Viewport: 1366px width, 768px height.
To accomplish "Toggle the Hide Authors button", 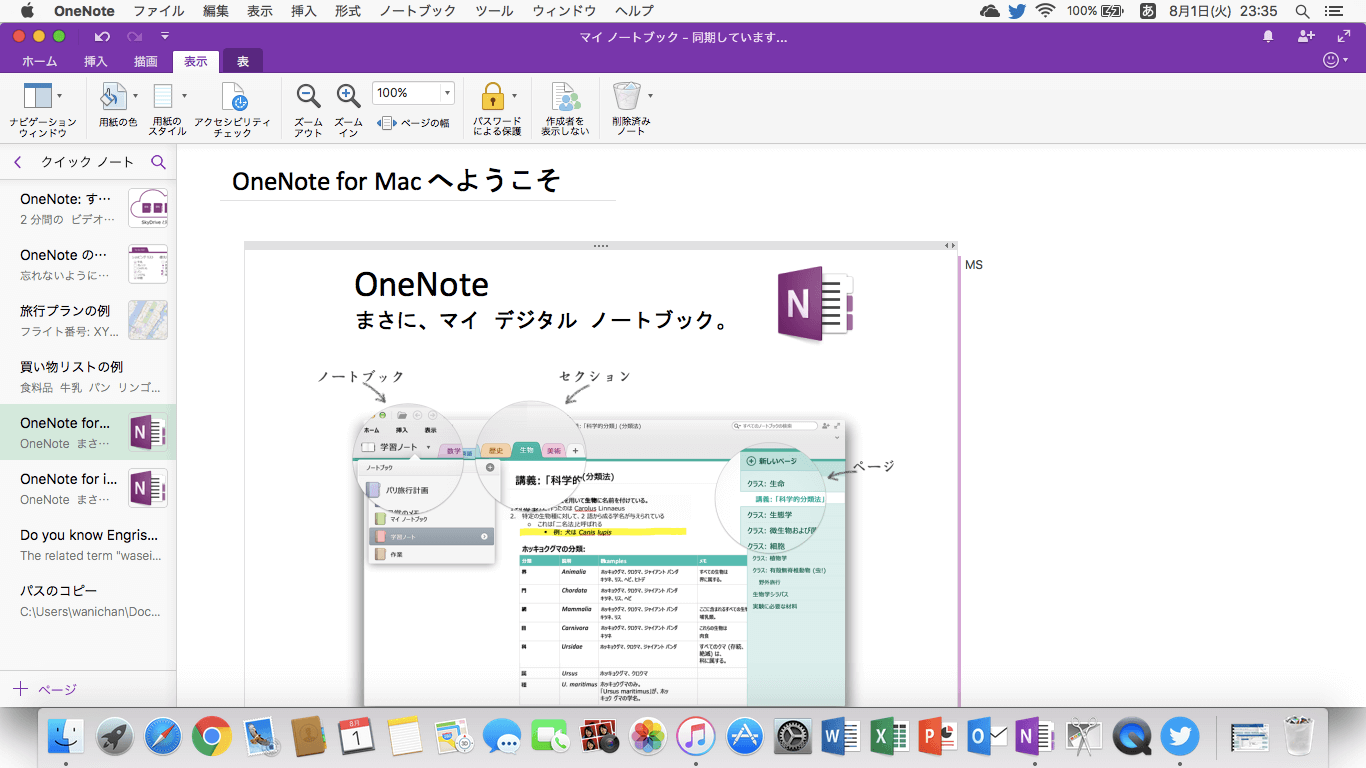I will tap(565, 108).
